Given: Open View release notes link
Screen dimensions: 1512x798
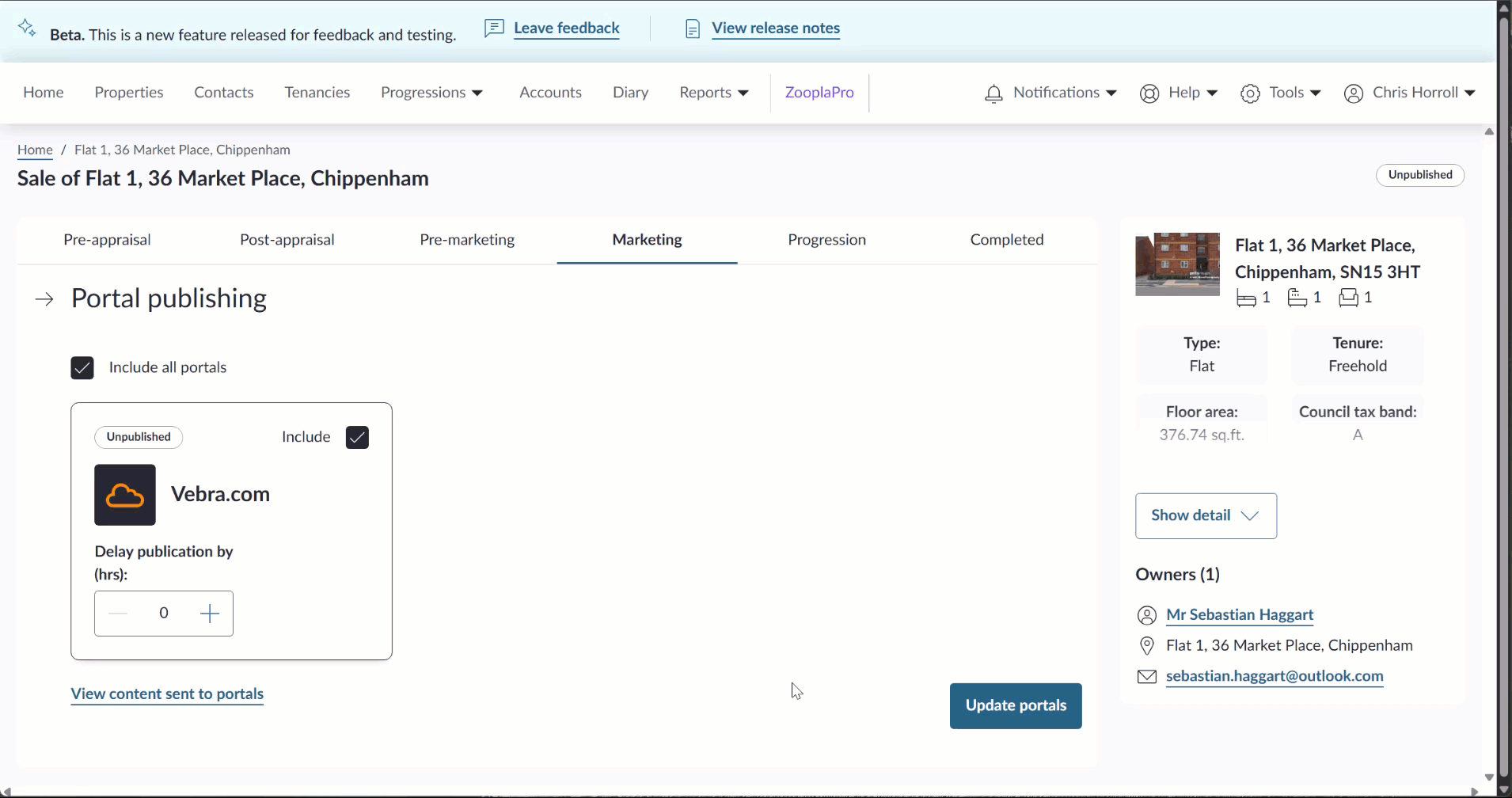Looking at the screenshot, I should pos(776,28).
